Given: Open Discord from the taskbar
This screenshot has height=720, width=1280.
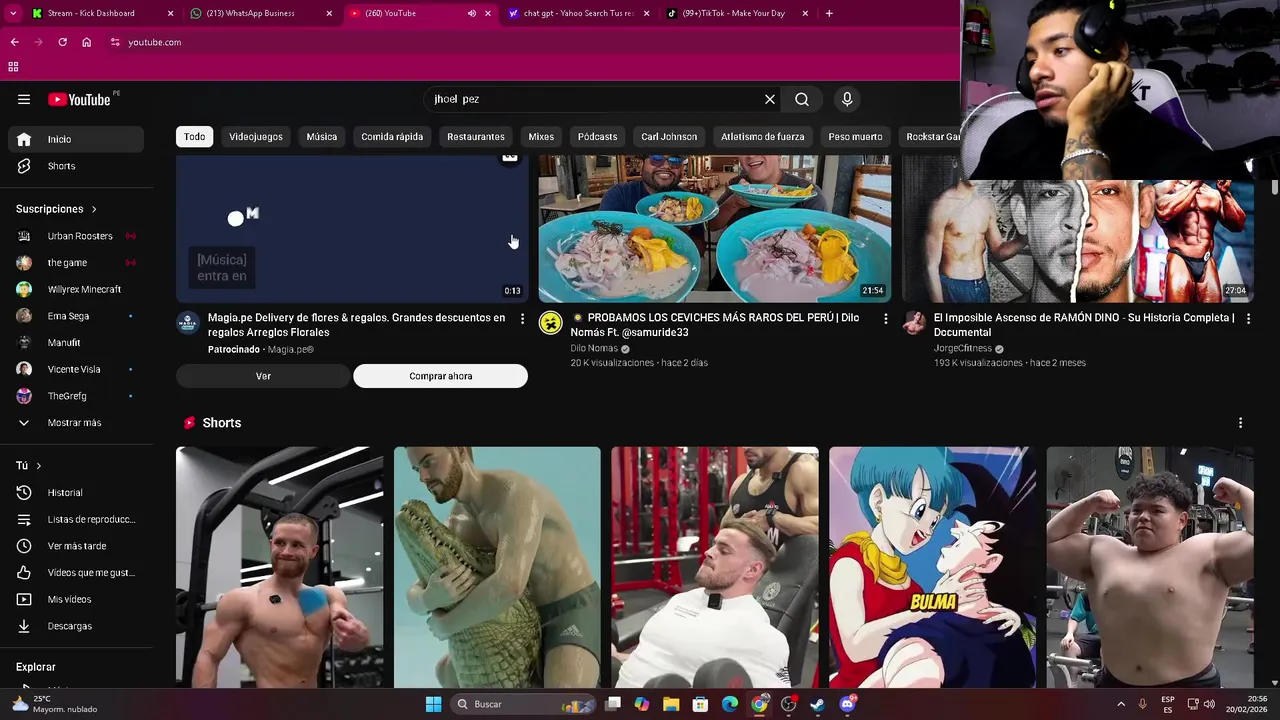Looking at the screenshot, I should tap(847, 704).
